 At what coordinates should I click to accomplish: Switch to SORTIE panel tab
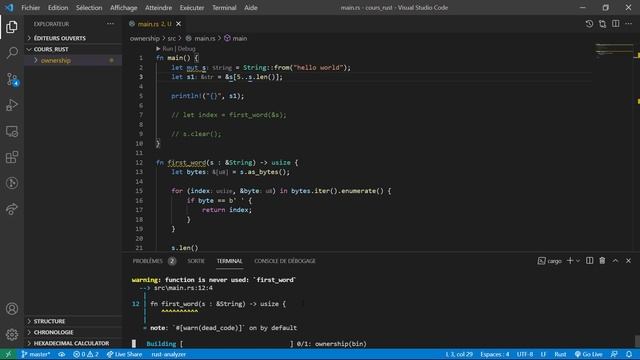click(x=196, y=261)
